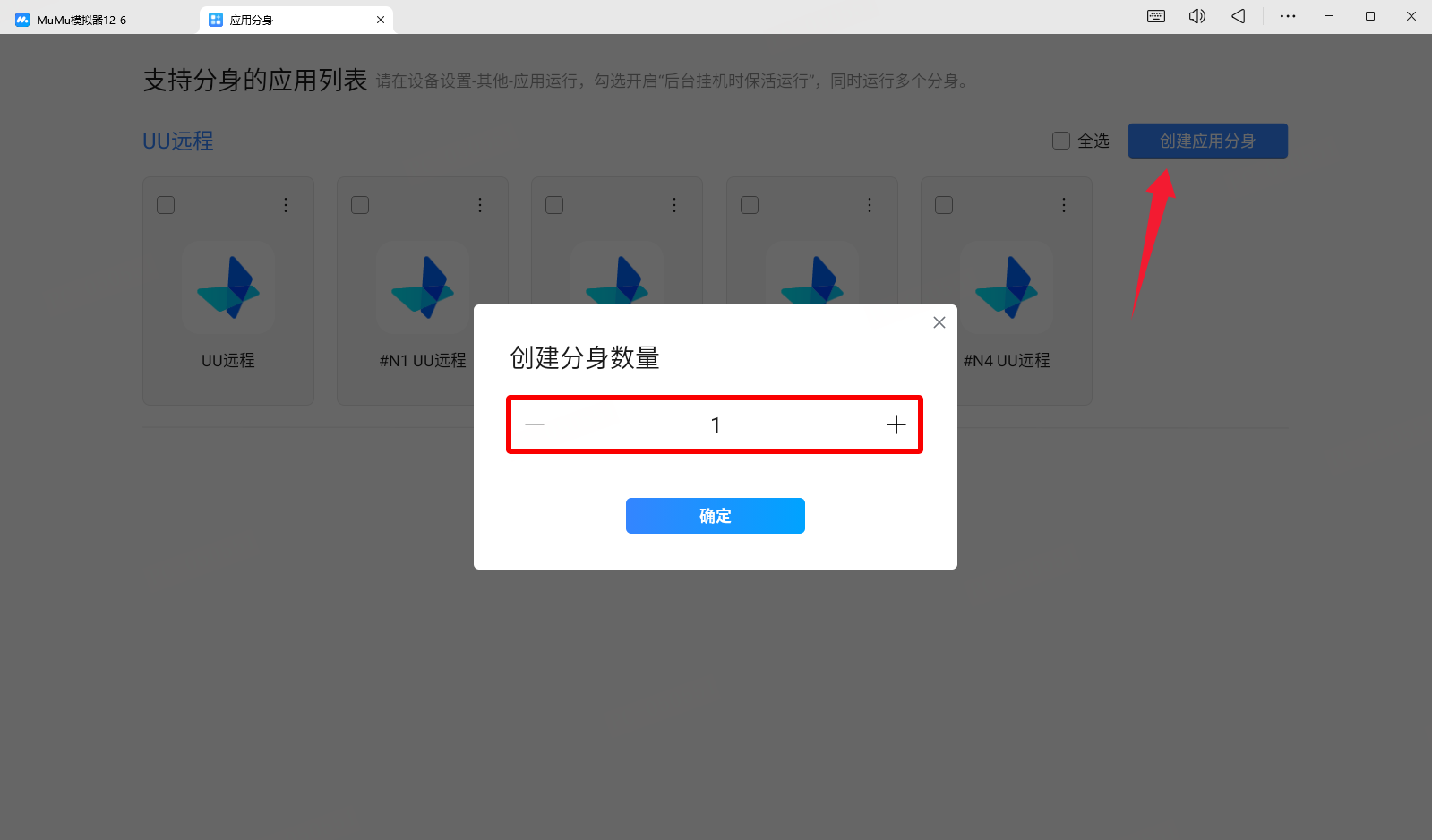This screenshot has width=1432, height=840.
Task: Open three-dot menu on UU远程 card
Action: point(286,205)
